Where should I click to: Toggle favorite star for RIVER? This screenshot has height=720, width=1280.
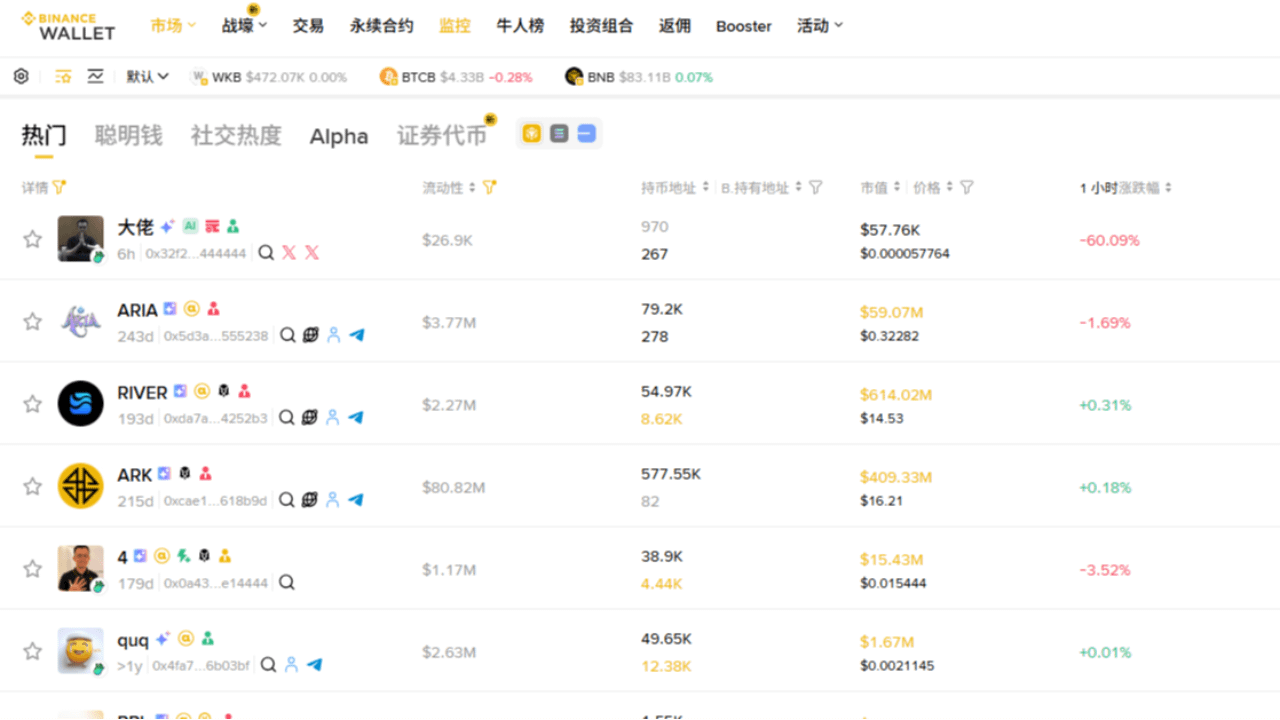click(33, 404)
